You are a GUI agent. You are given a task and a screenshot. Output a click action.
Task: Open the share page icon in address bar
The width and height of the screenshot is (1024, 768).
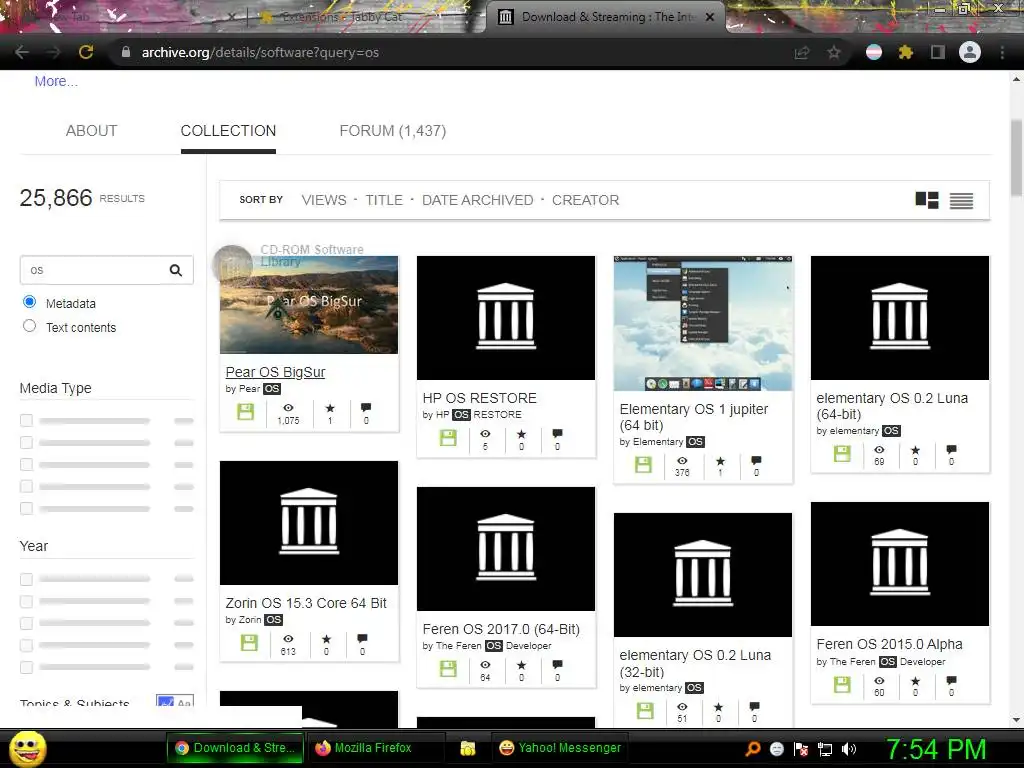[x=802, y=52]
